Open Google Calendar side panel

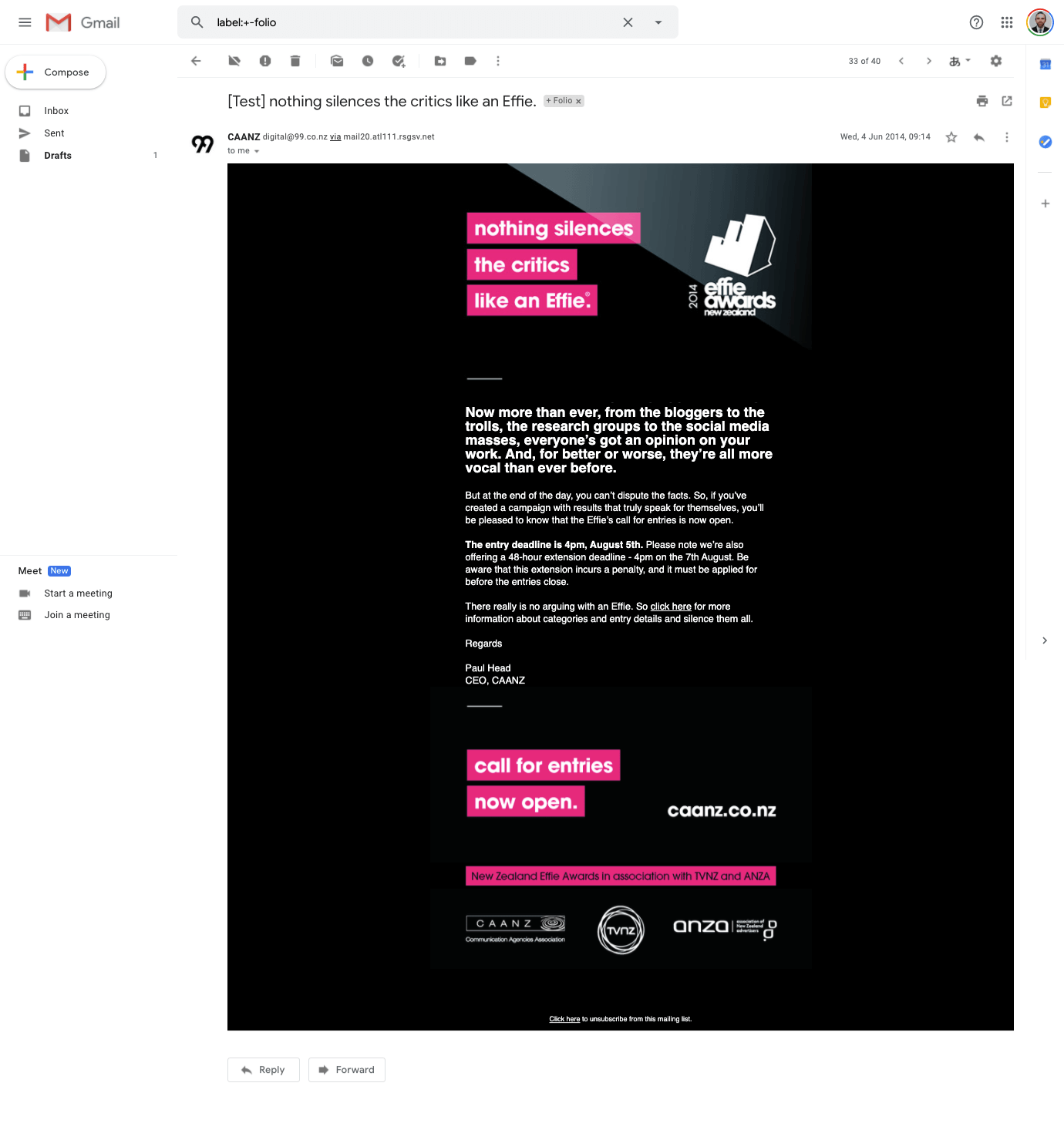[x=1045, y=65]
